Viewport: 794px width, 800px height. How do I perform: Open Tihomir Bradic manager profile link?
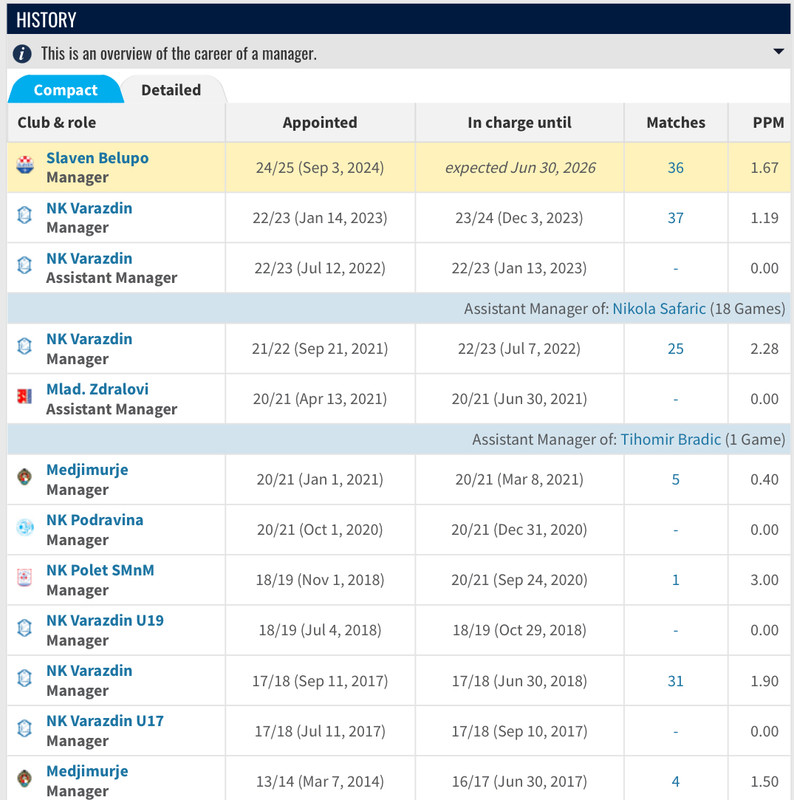(x=671, y=440)
